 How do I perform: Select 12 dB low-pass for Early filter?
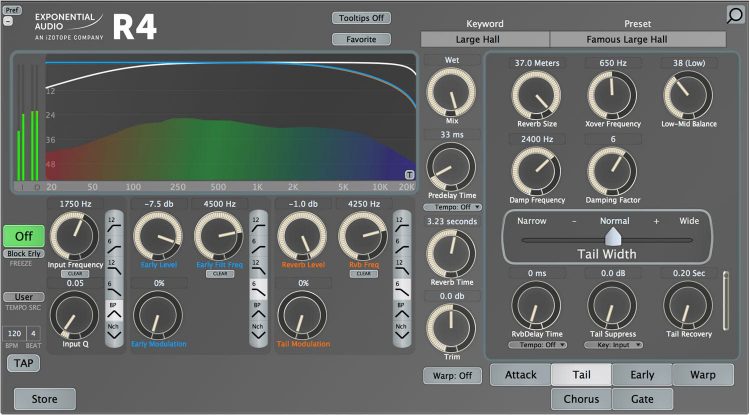(258, 267)
